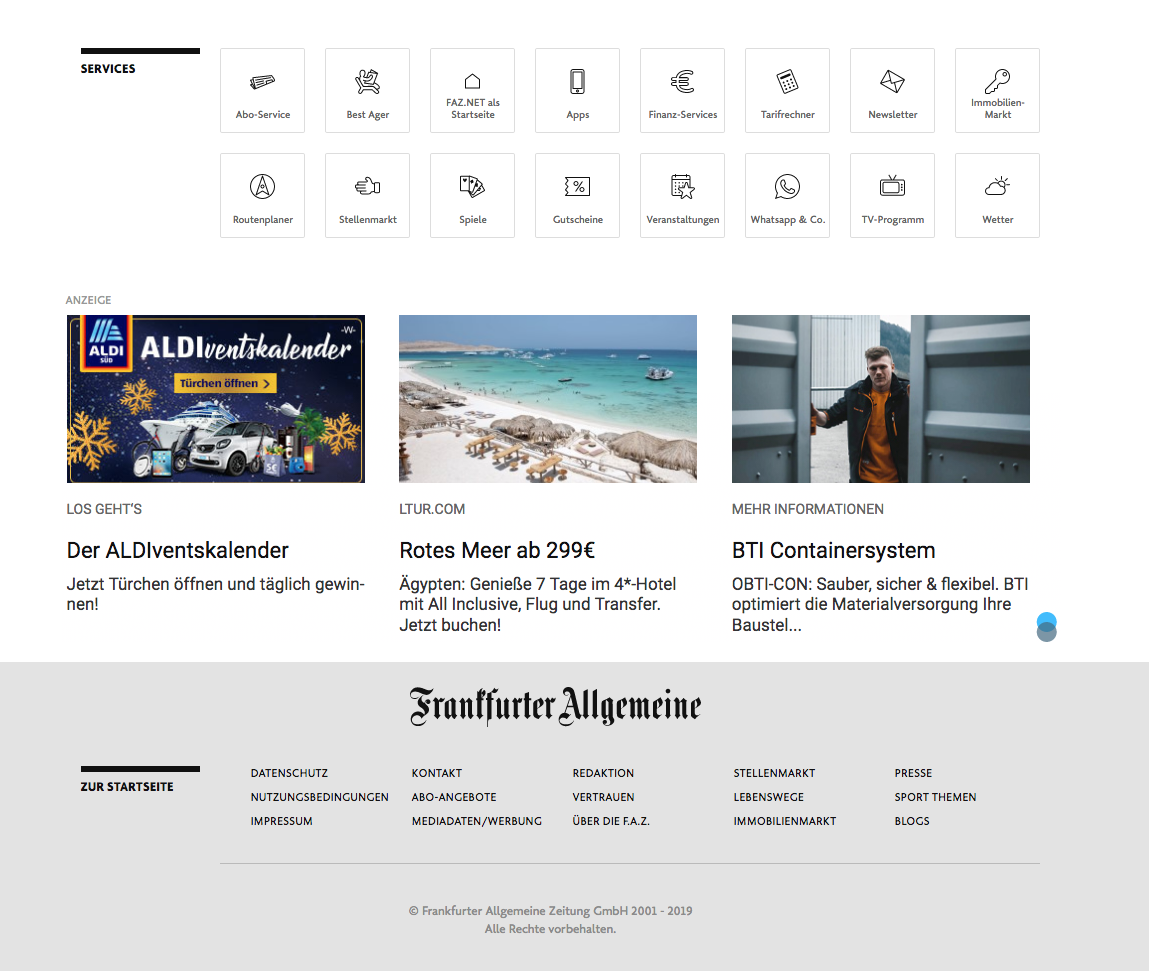1149x971 pixels.
Task: Click the Frankfurter Allgemeine footer logo
Action: point(555,706)
